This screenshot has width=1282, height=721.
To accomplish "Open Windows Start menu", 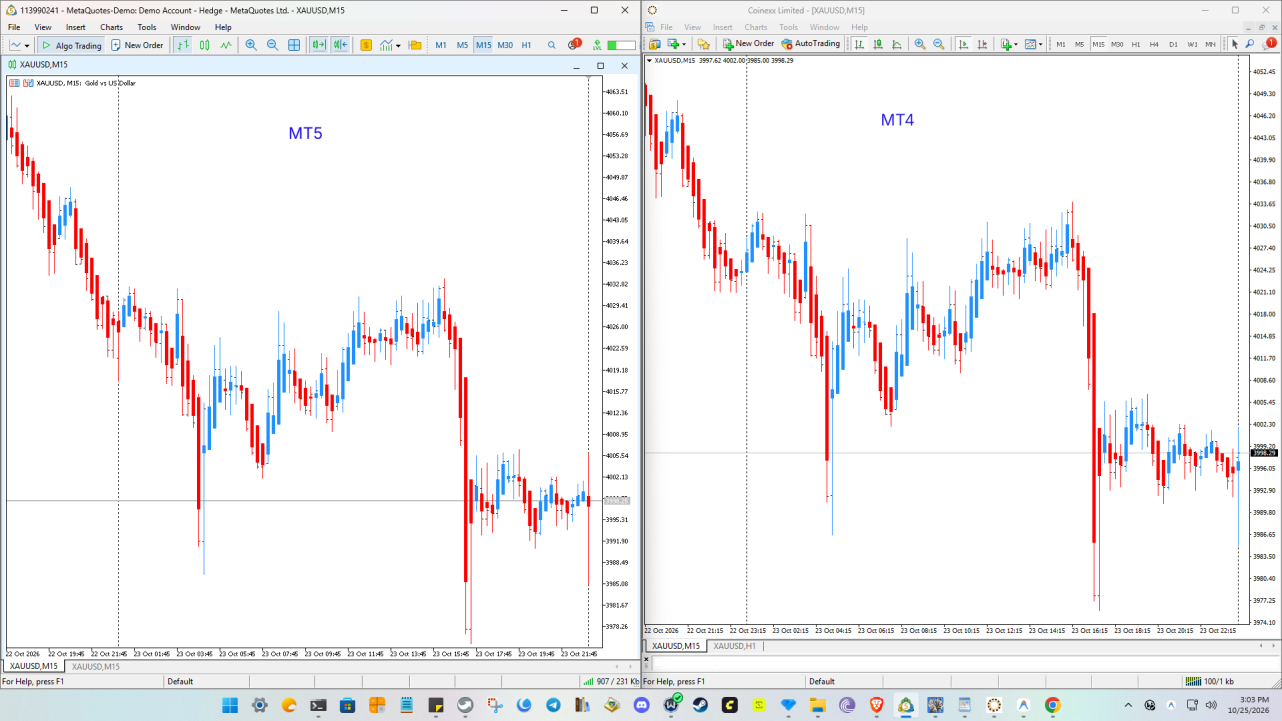I will [230, 705].
